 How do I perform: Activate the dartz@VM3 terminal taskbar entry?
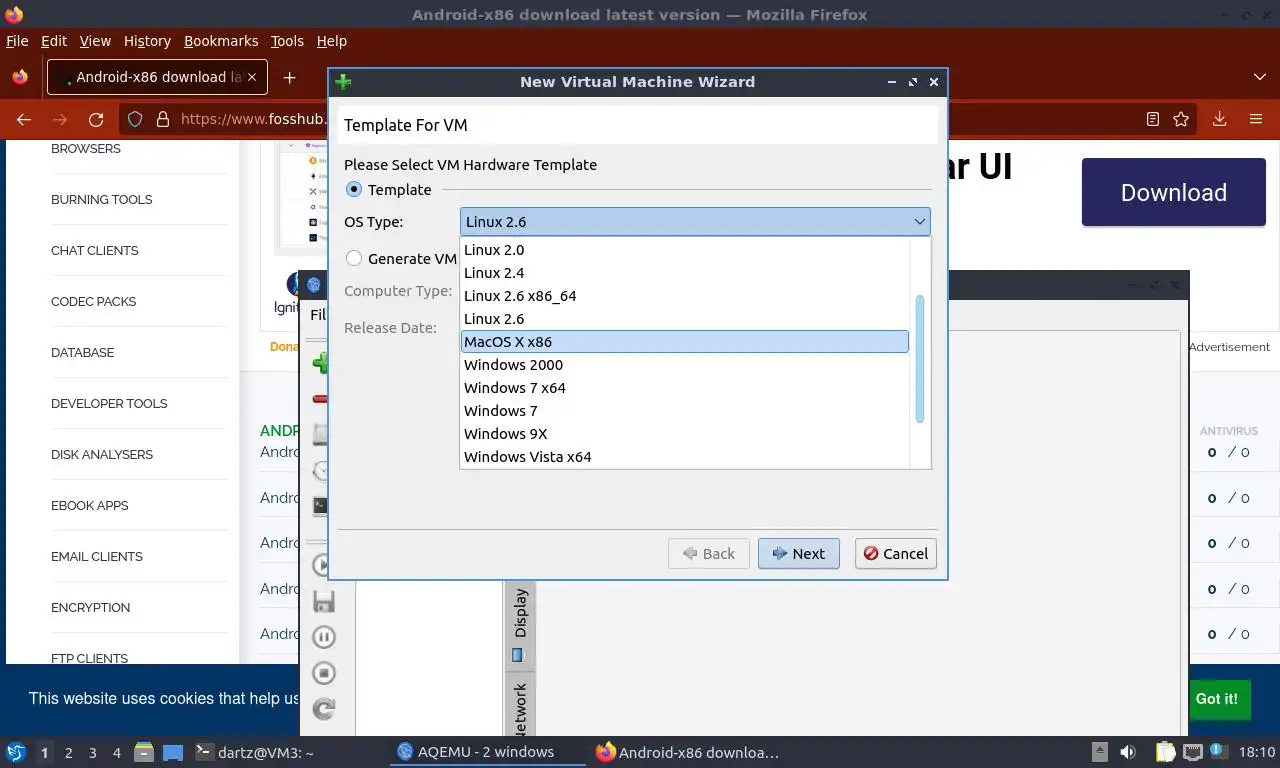point(254,752)
